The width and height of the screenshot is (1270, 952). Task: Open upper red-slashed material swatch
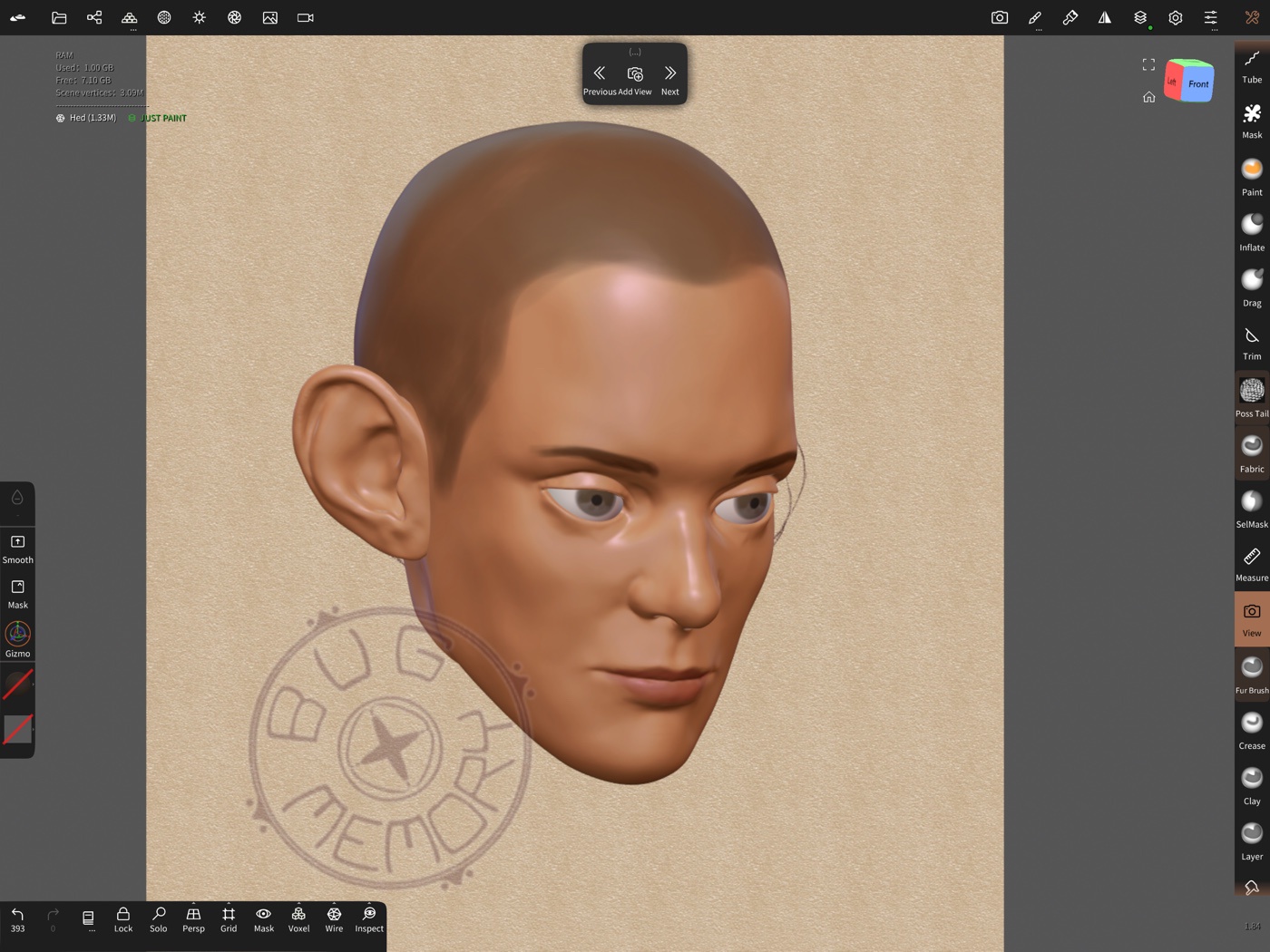18,684
